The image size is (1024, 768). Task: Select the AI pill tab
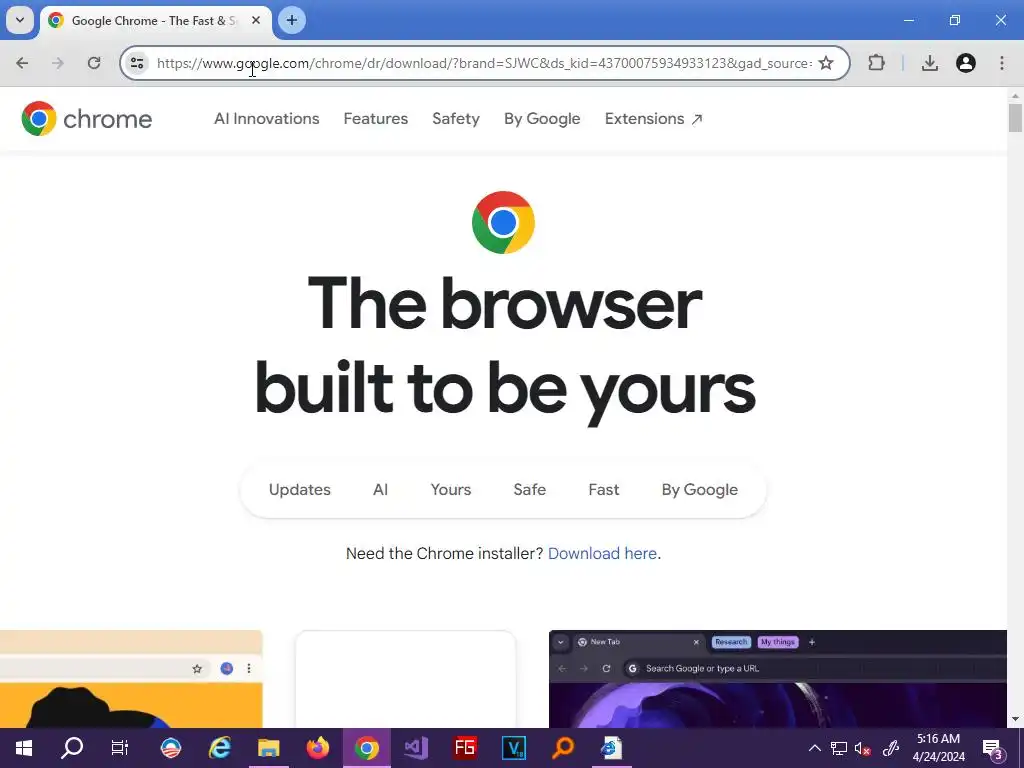pyautogui.click(x=380, y=490)
